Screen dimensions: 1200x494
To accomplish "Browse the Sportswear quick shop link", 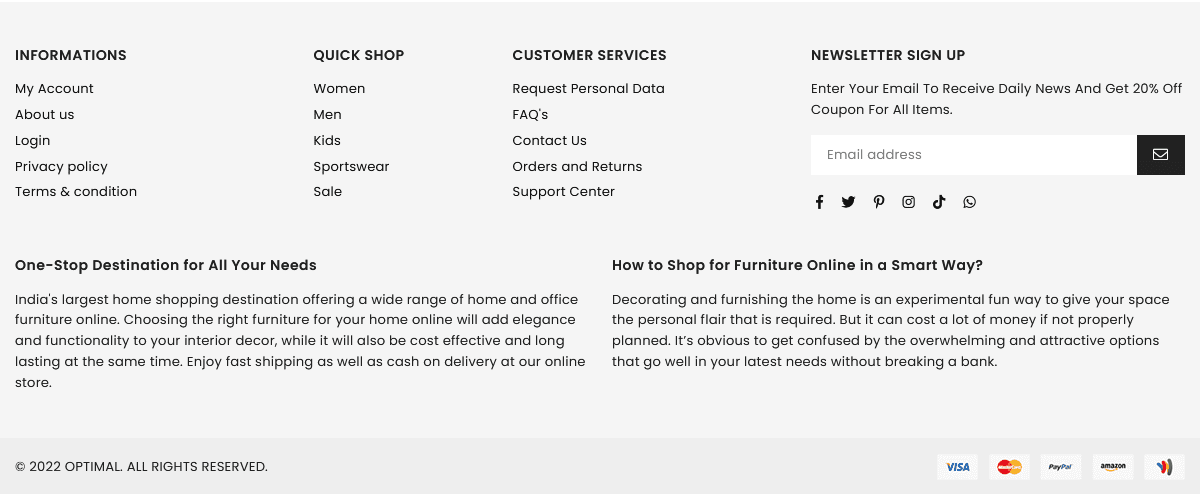I will pos(351,167).
